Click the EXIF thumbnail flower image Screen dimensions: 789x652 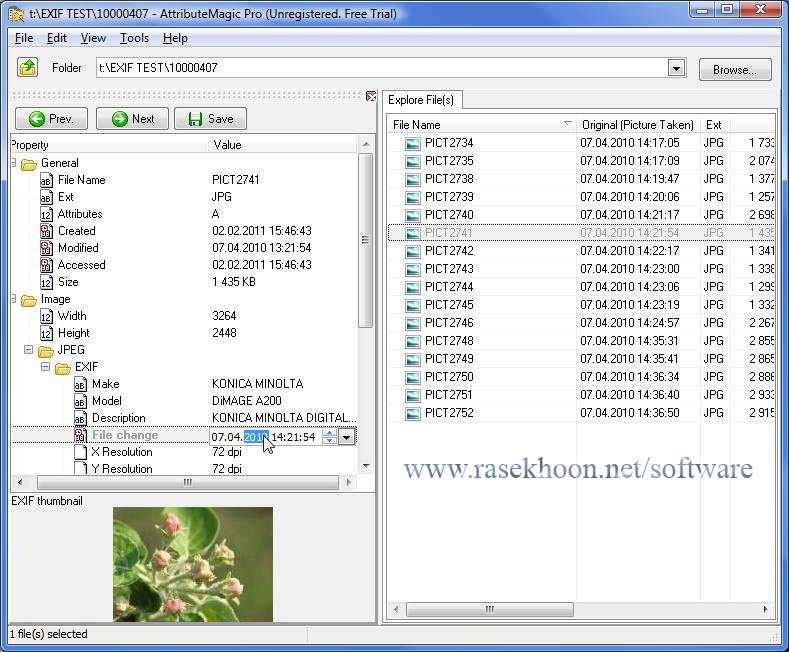pos(193,564)
